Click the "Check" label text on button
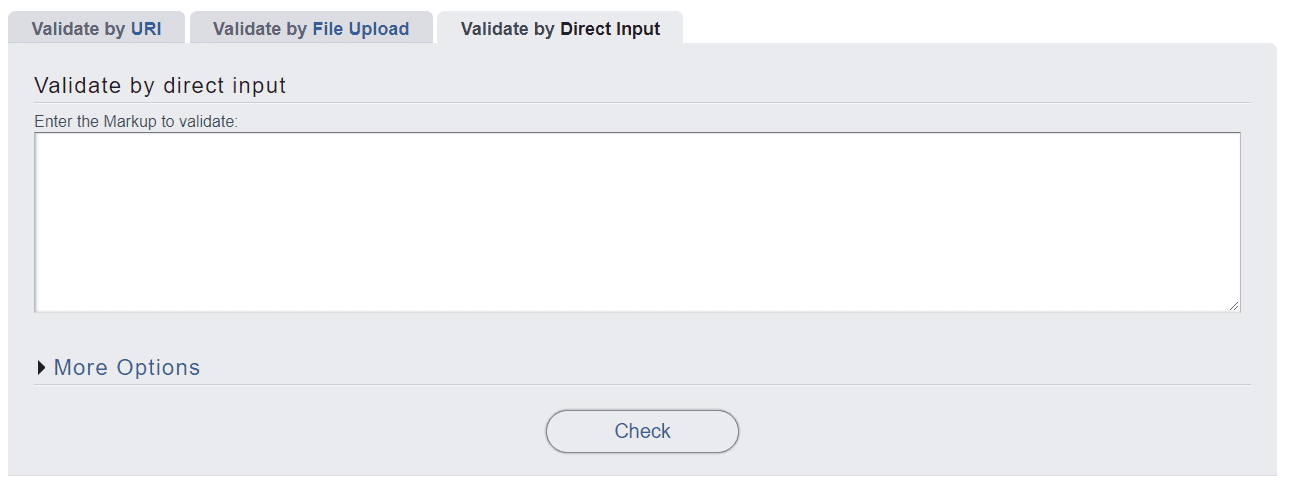The height and width of the screenshot is (488, 1289). [642, 431]
